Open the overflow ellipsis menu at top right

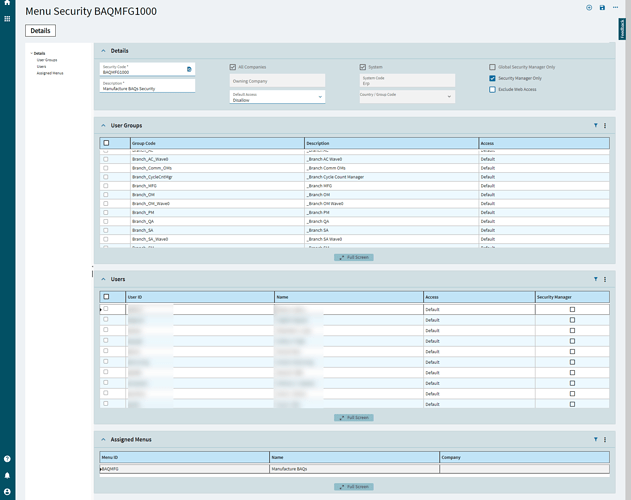615,8
